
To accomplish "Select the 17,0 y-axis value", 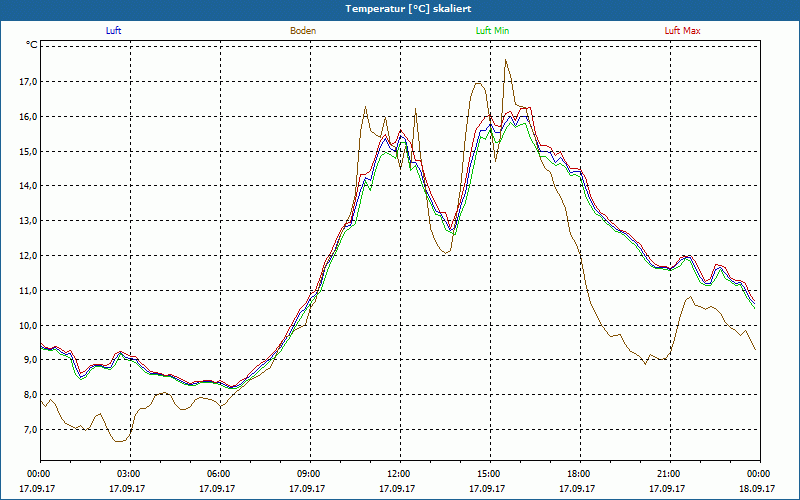I will tap(29, 82).
